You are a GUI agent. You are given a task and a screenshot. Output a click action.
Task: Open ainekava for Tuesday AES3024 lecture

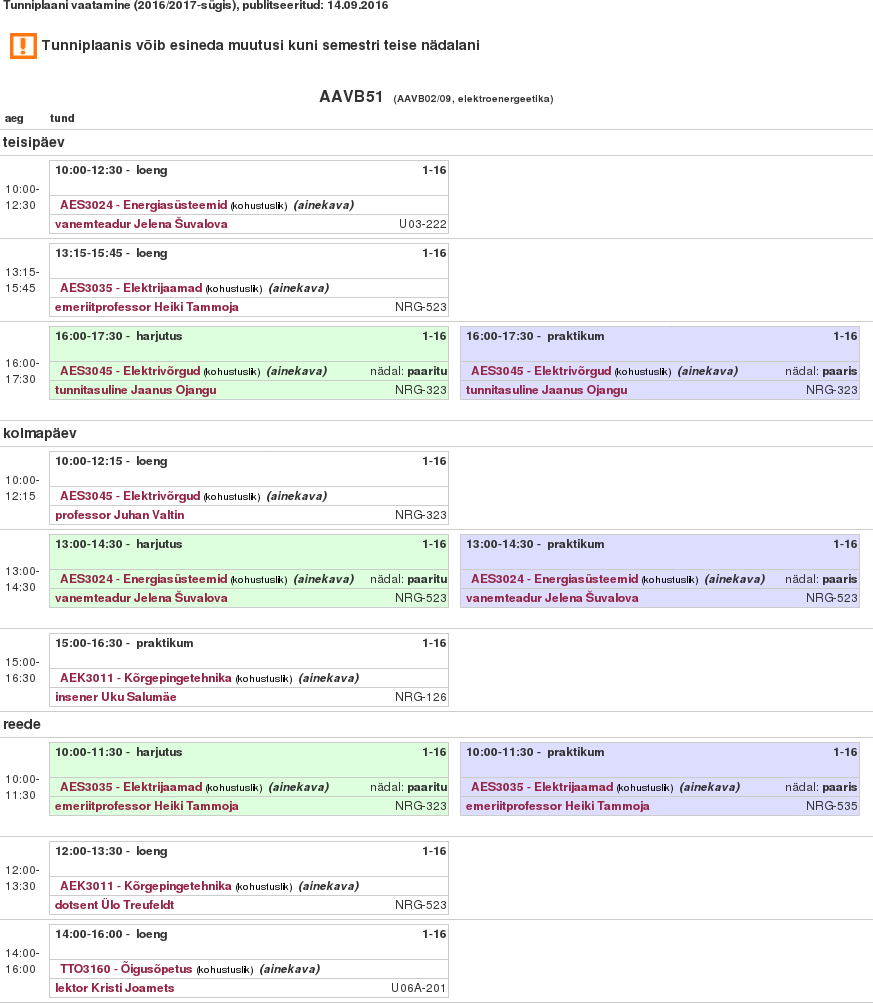tap(323, 205)
